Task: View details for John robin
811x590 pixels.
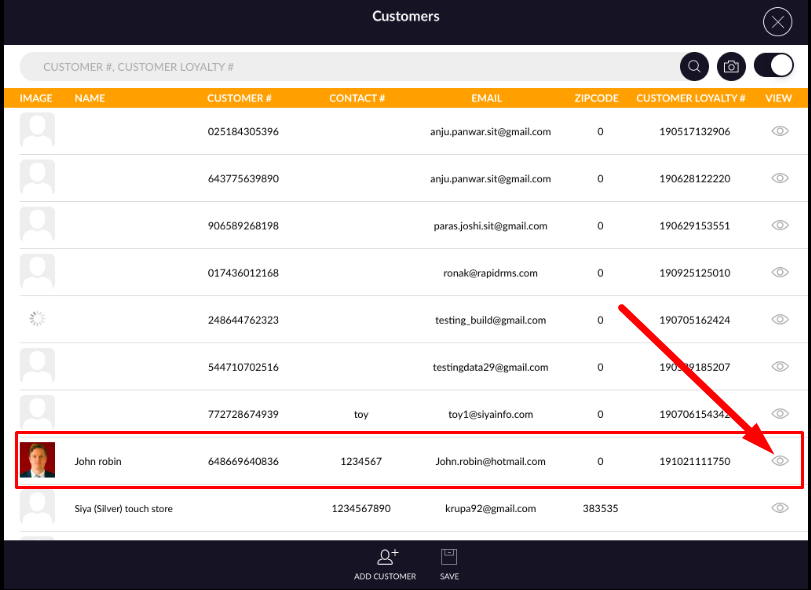Action: (780, 461)
